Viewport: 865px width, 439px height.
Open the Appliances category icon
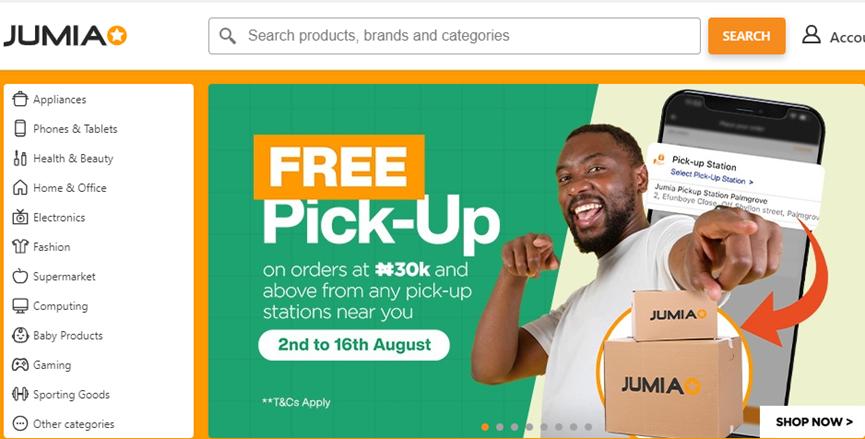point(20,99)
